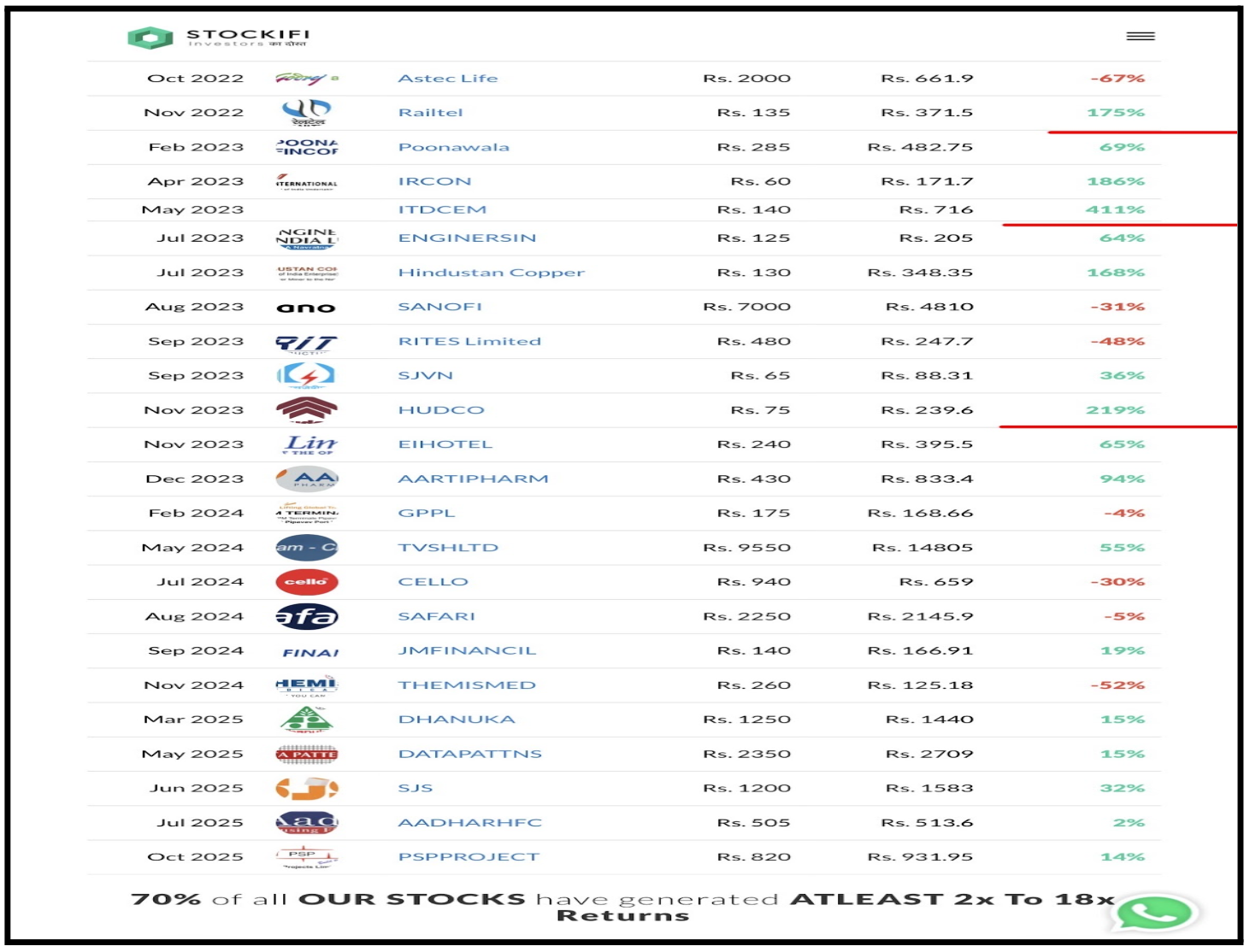Open the CELLO stock link
The width and height of the screenshot is (1250, 952).
click(433, 582)
